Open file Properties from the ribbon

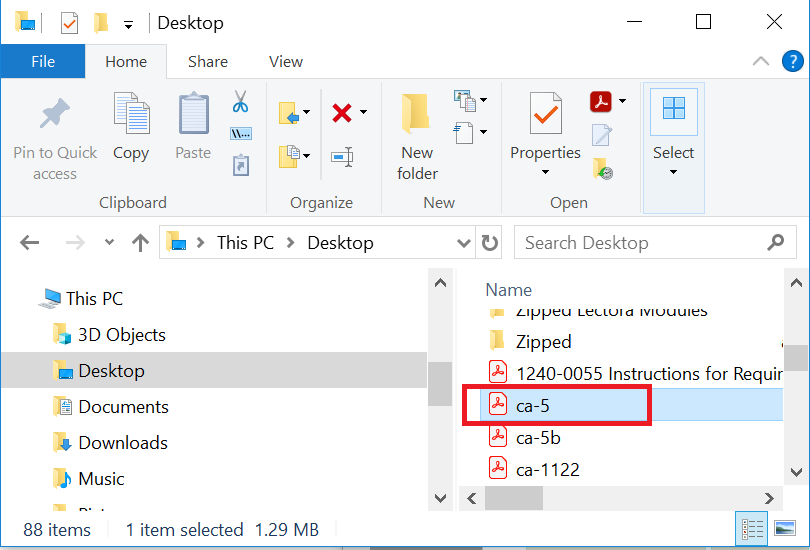tap(545, 135)
